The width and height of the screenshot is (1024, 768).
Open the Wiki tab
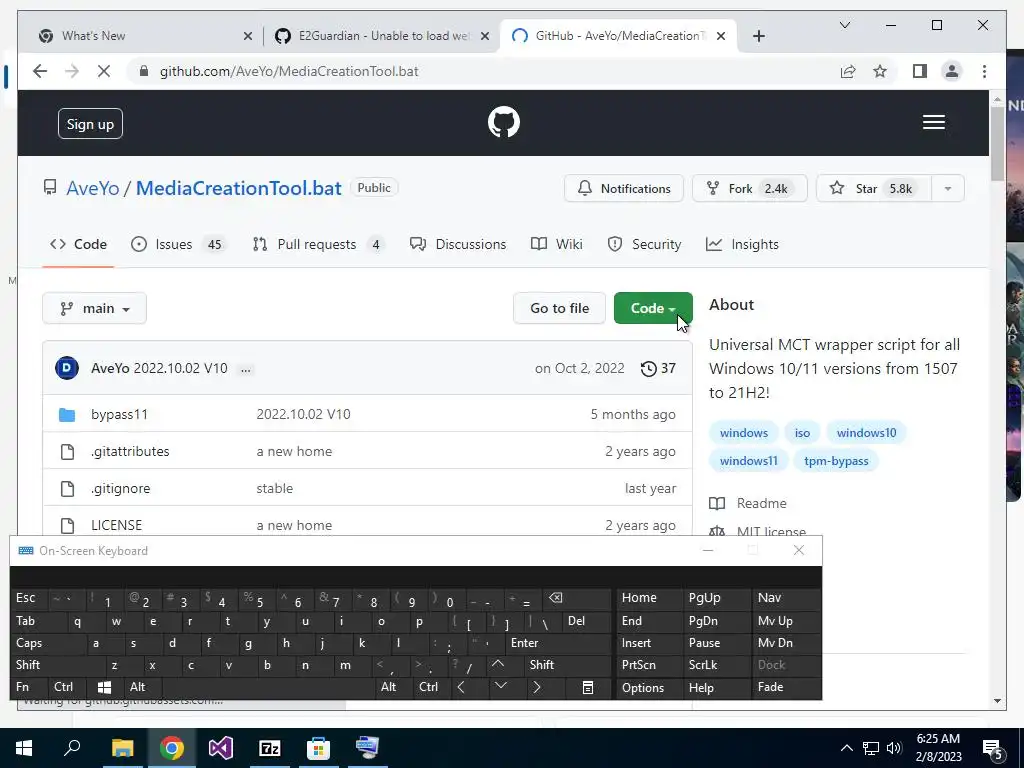click(556, 244)
